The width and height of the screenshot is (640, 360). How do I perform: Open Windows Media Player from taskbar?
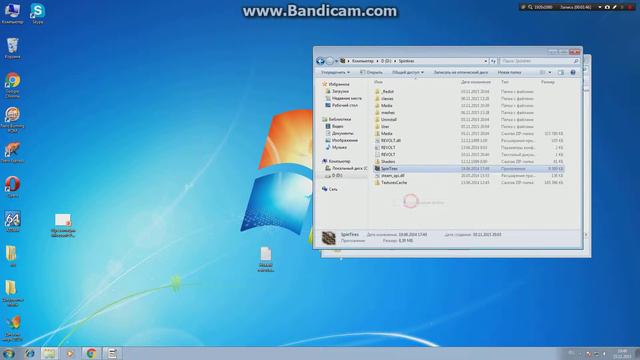70,353
